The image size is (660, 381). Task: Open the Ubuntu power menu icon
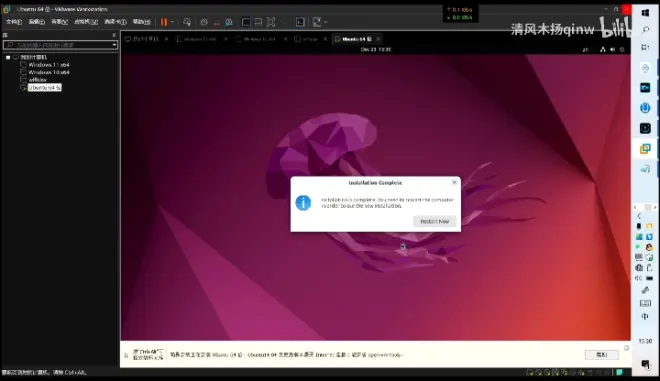(622, 49)
